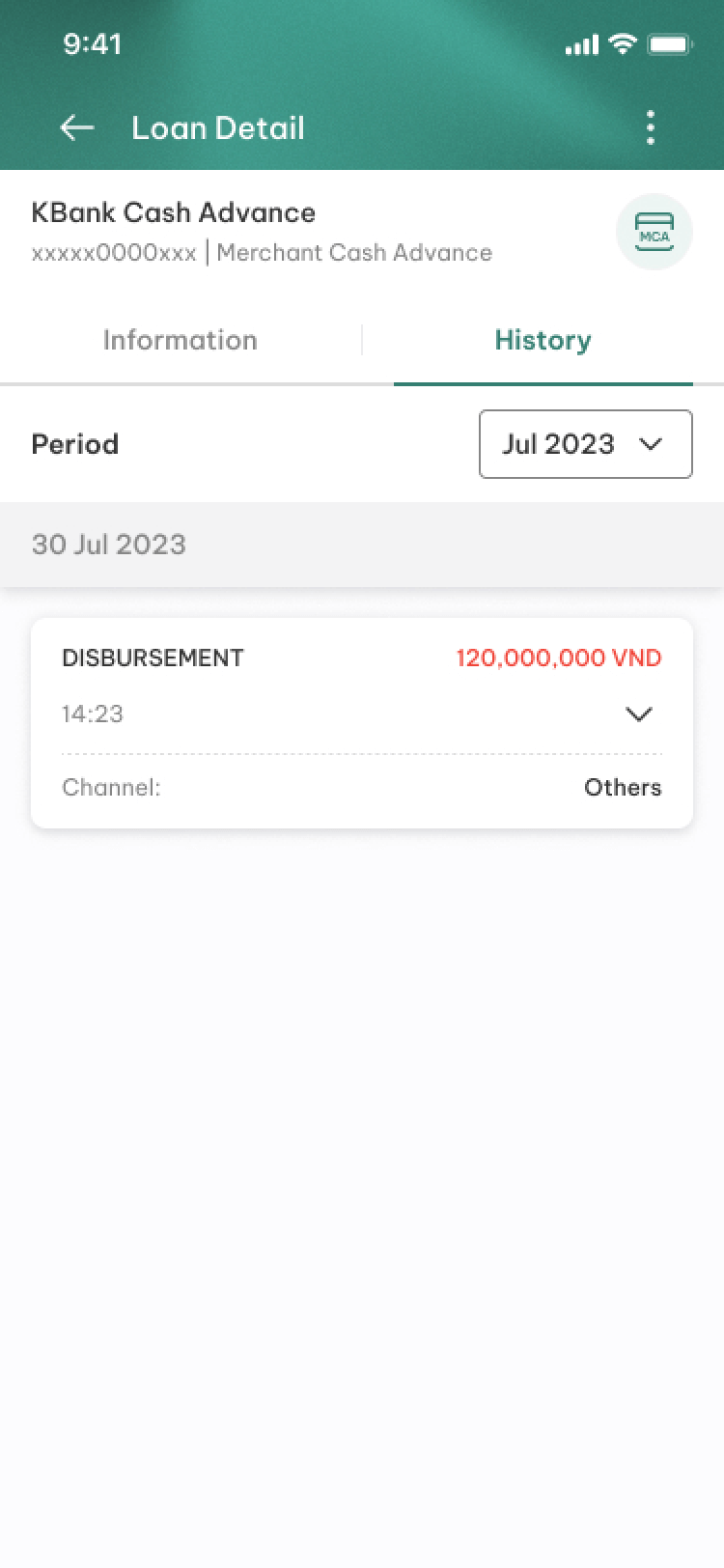Tap the 14:23 transaction time

coord(93,714)
